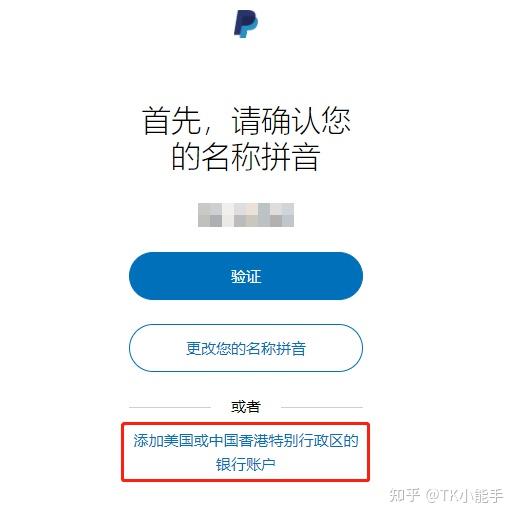Image resolution: width=517 pixels, height=518 pixels.
Task: Click the 或者 divider label
Action: (x=246, y=407)
